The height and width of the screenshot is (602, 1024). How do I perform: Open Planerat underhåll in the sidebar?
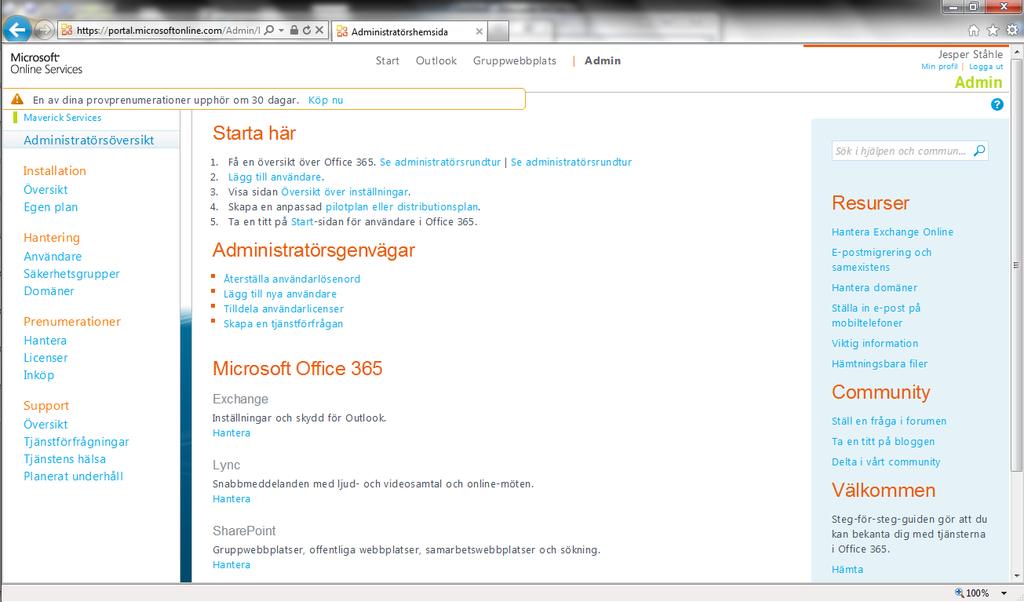tap(73, 477)
